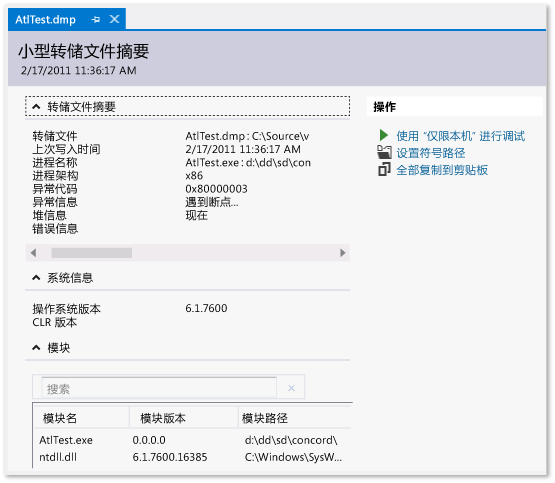Open 设置符号路径 link

[x=430, y=153]
